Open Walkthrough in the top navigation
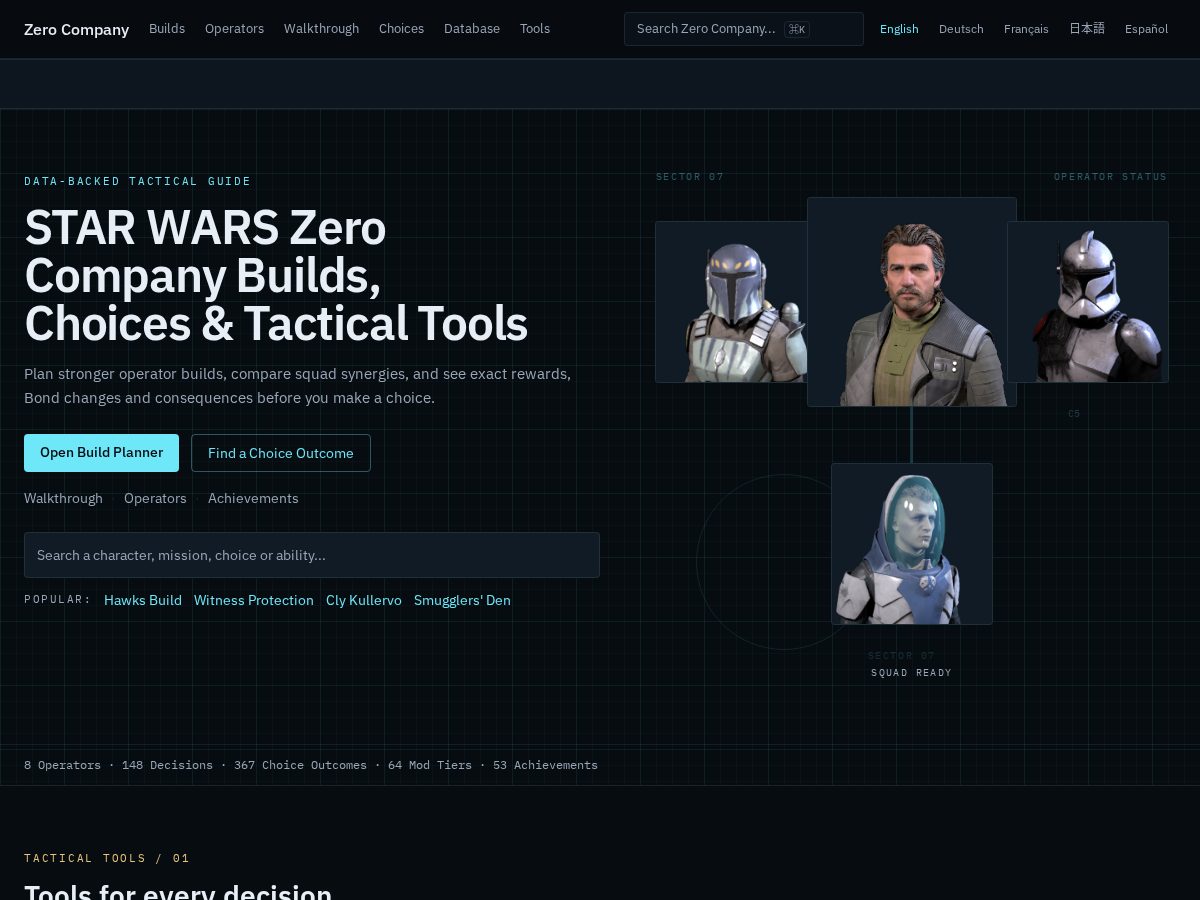 tap(321, 29)
